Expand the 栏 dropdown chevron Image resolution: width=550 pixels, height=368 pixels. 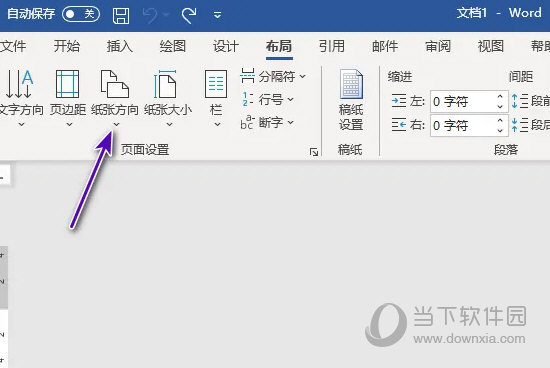click(217, 125)
